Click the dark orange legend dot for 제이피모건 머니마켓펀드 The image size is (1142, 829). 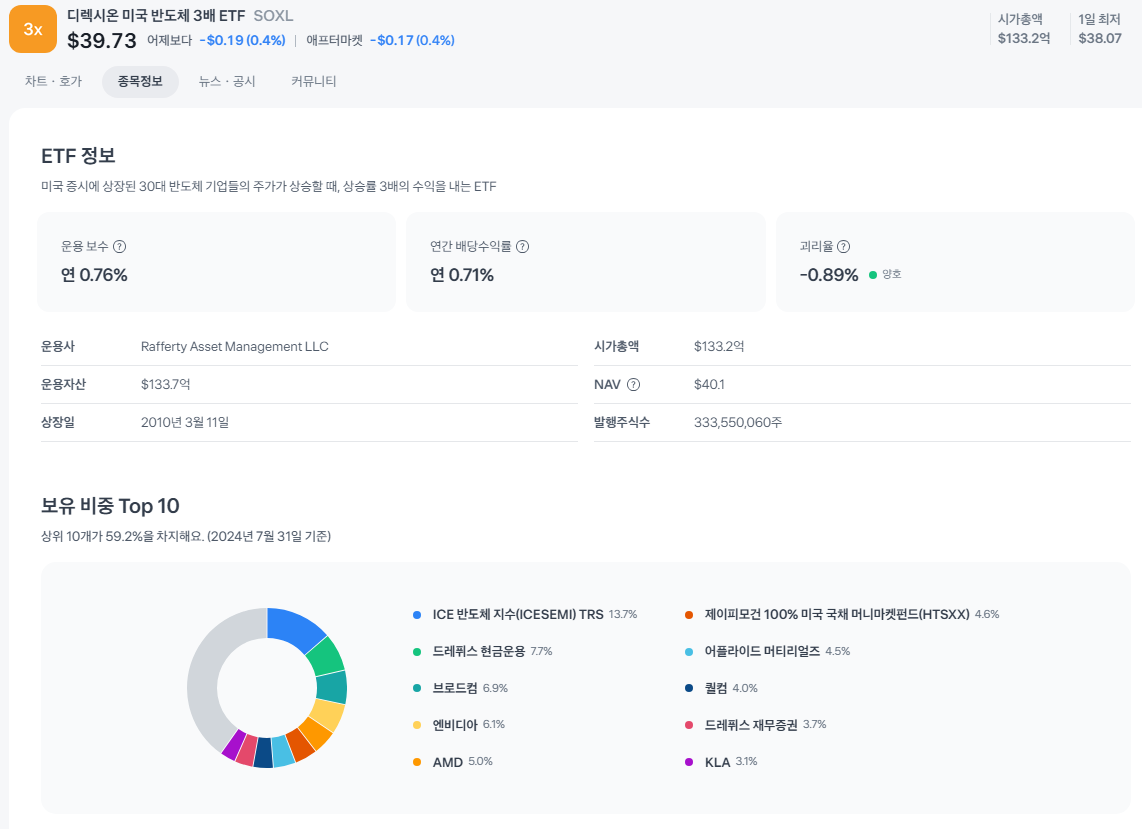pyautogui.click(x=689, y=615)
